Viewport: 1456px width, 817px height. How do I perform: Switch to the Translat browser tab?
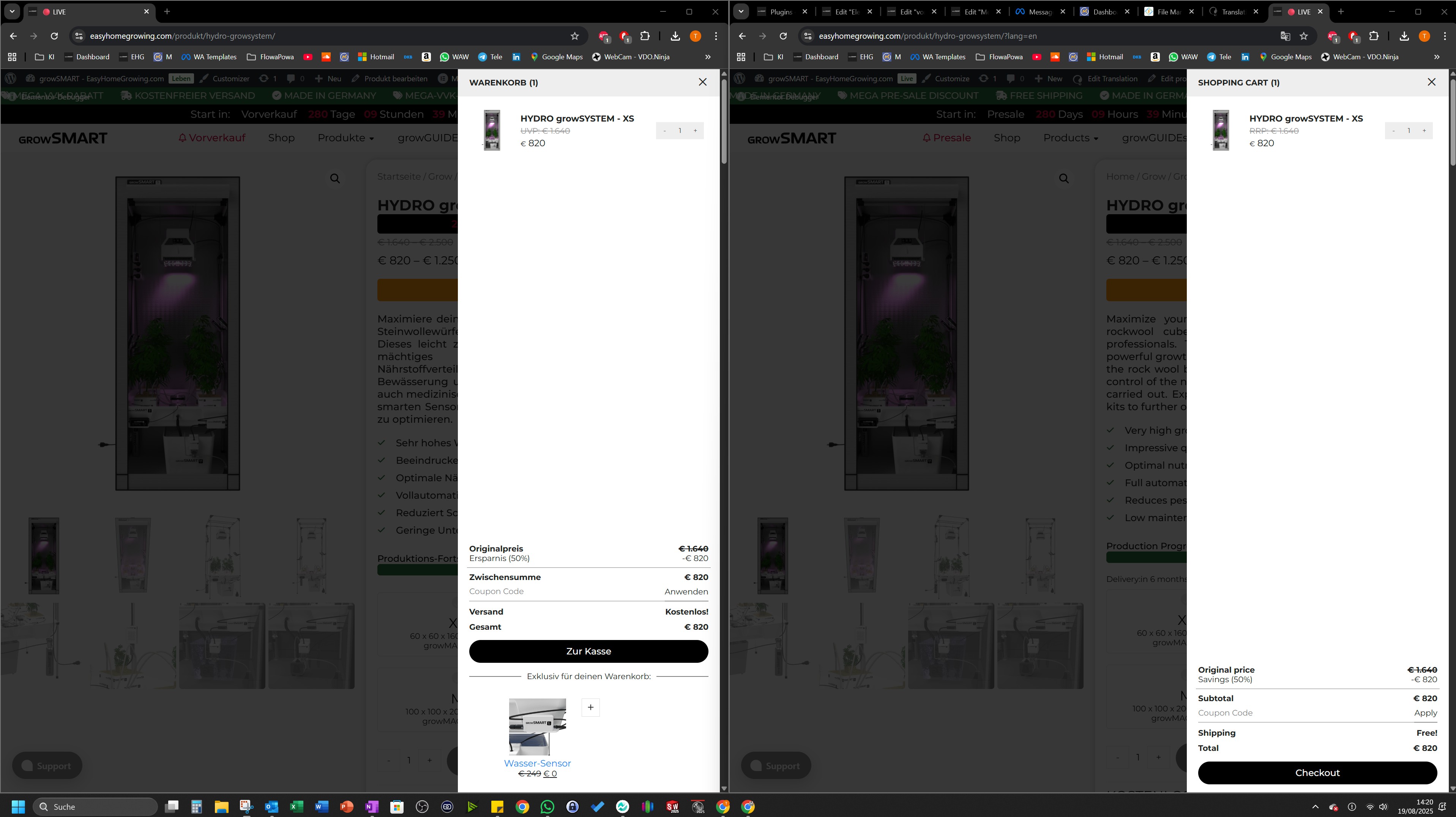pyautogui.click(x=1233, y=12)
